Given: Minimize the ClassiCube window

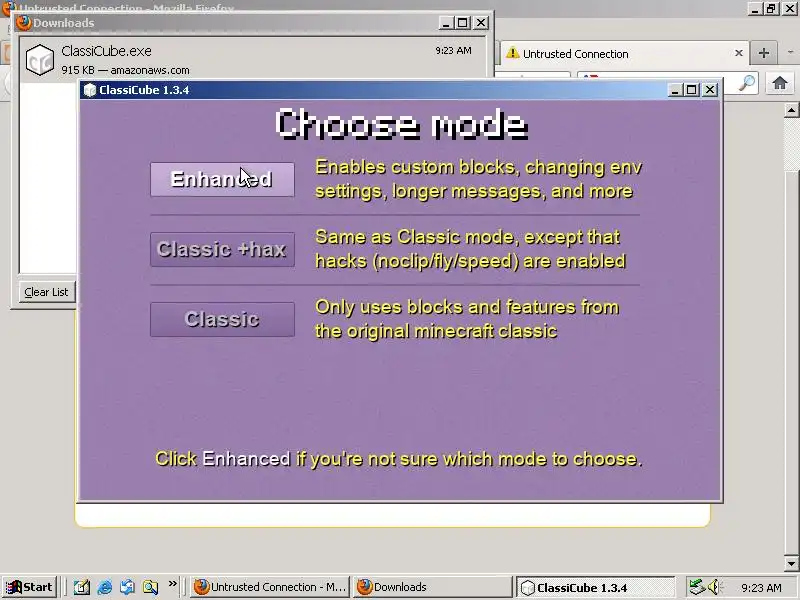Looking at the screenshot, I should [x=675, y=90].
